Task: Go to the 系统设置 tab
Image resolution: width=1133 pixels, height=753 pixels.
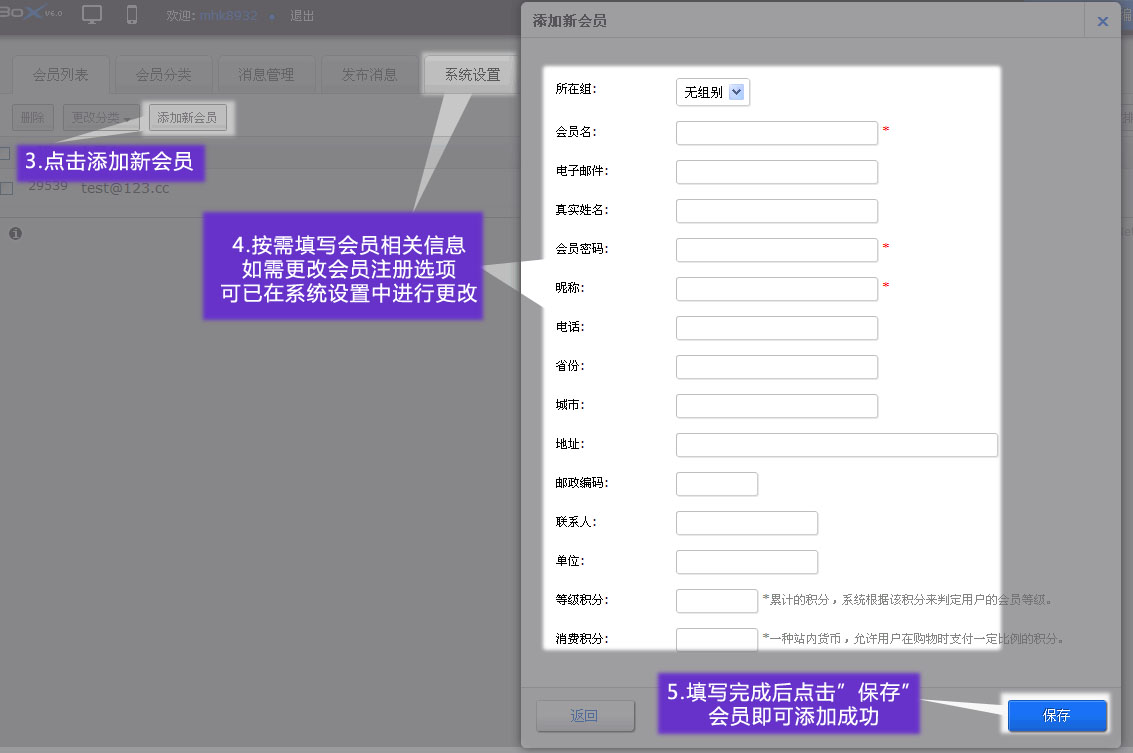Action: [x=472, y=75]
